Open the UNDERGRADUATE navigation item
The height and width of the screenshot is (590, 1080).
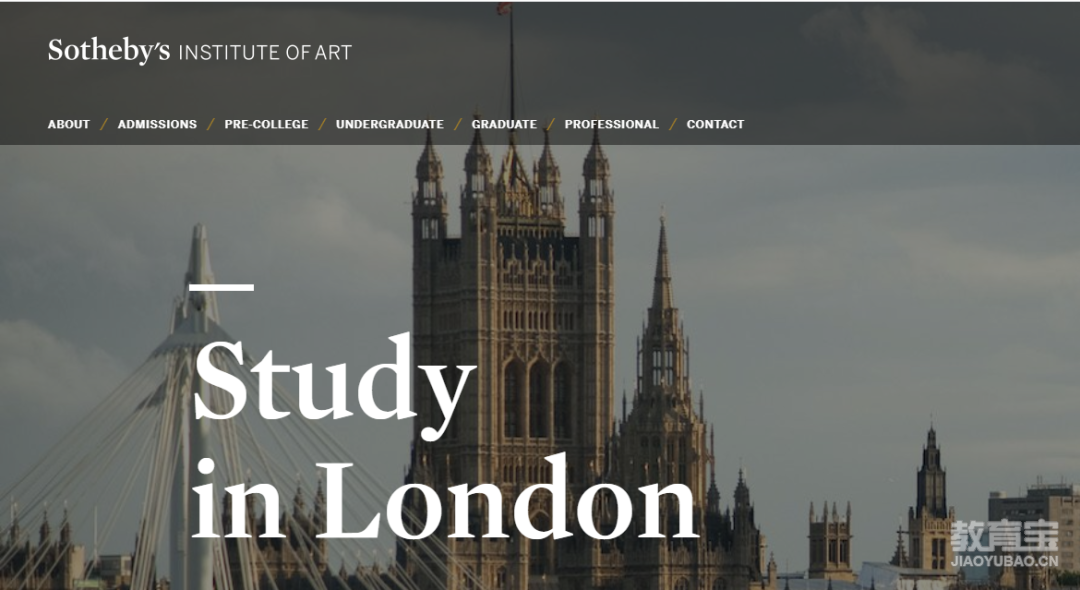click(x=390, y=125)
